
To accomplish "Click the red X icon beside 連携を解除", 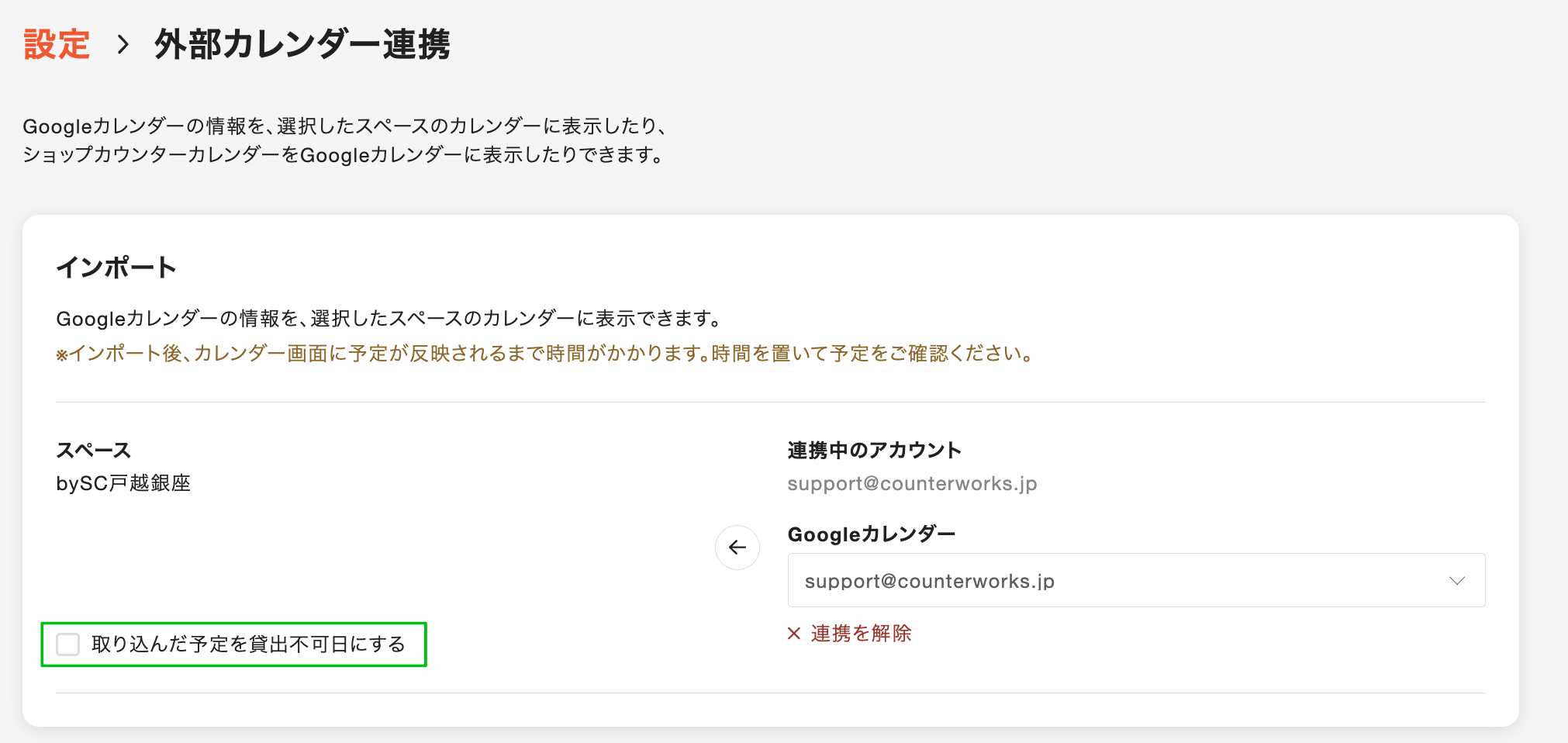I will coord(794,634).
